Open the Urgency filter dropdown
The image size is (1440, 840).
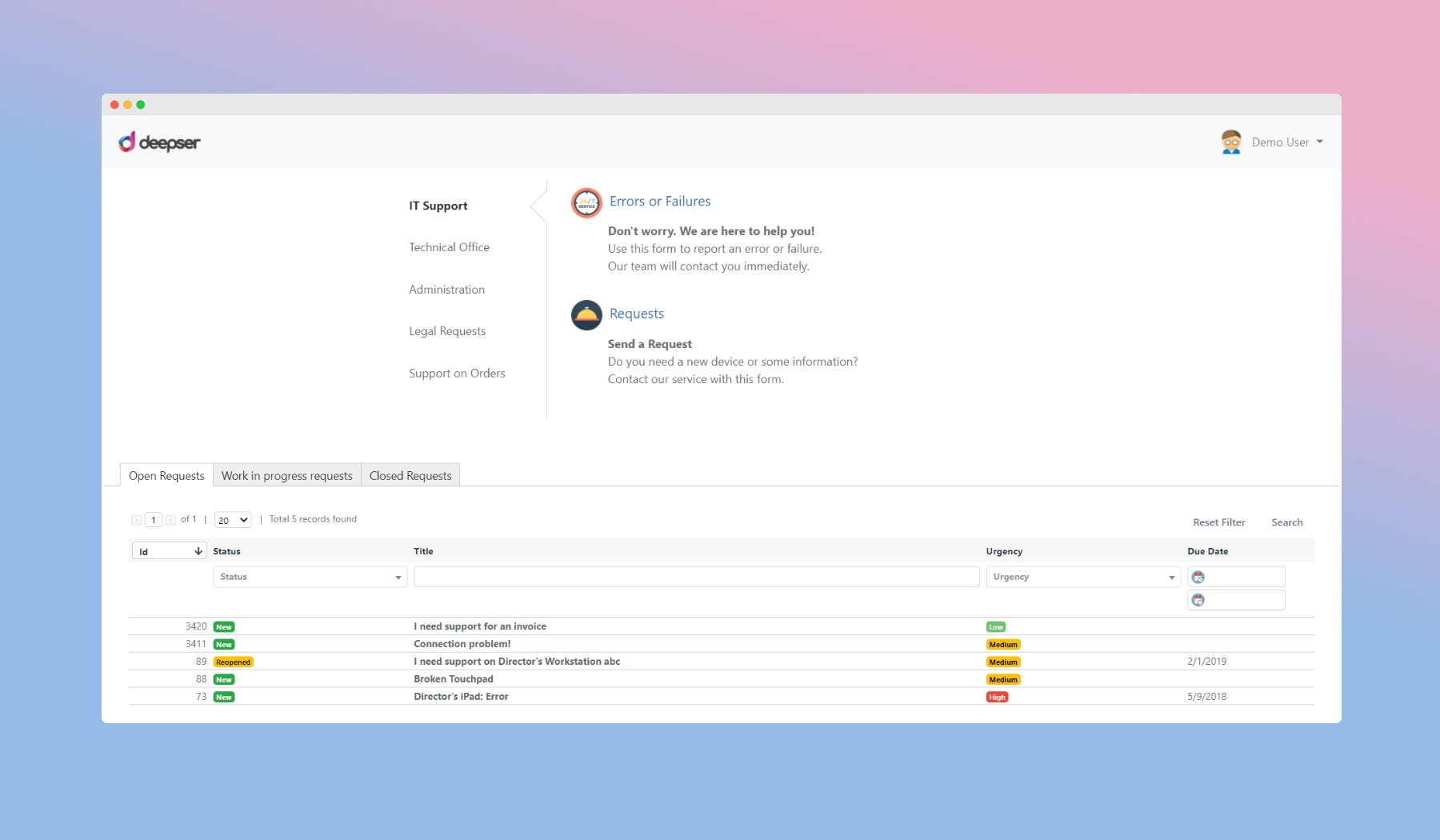[1083, 577]
